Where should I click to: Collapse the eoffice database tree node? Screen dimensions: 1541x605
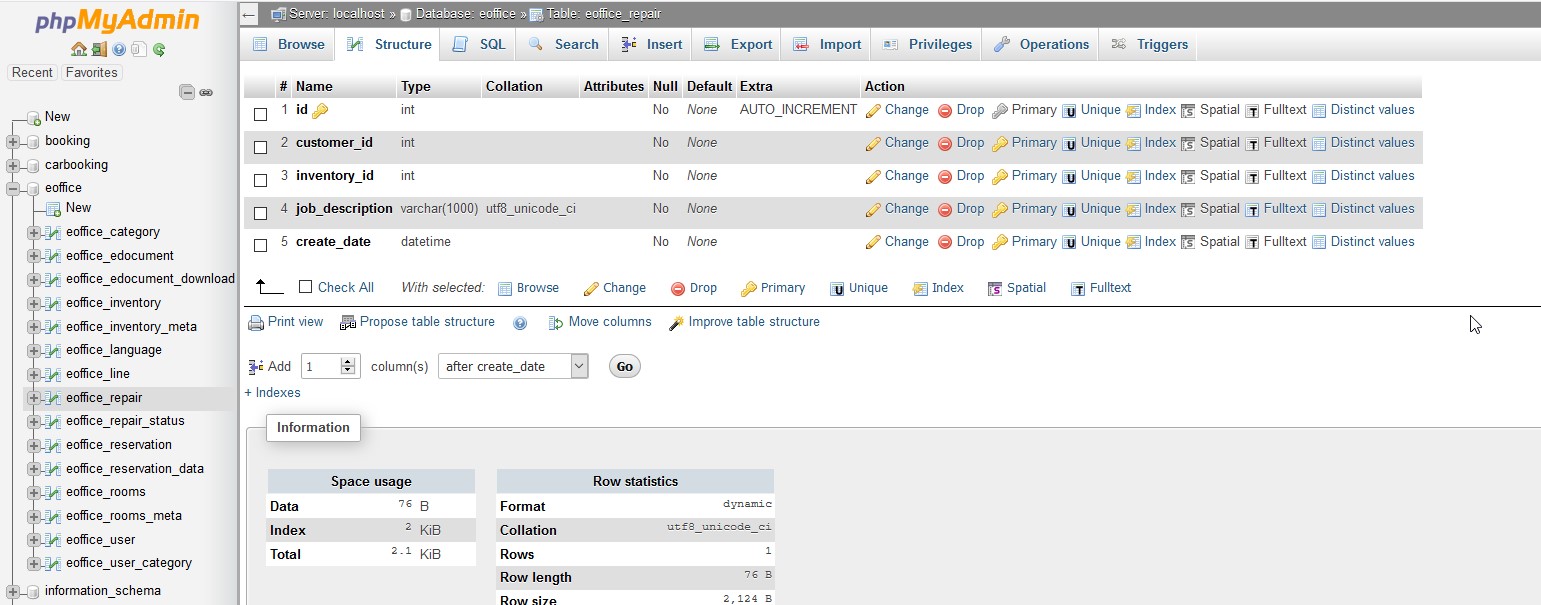[x=13, y=188]
